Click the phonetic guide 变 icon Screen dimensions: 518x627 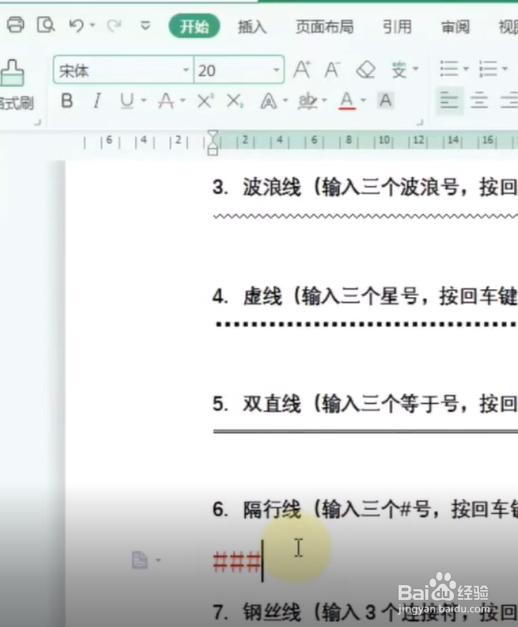tap(399, 70)
